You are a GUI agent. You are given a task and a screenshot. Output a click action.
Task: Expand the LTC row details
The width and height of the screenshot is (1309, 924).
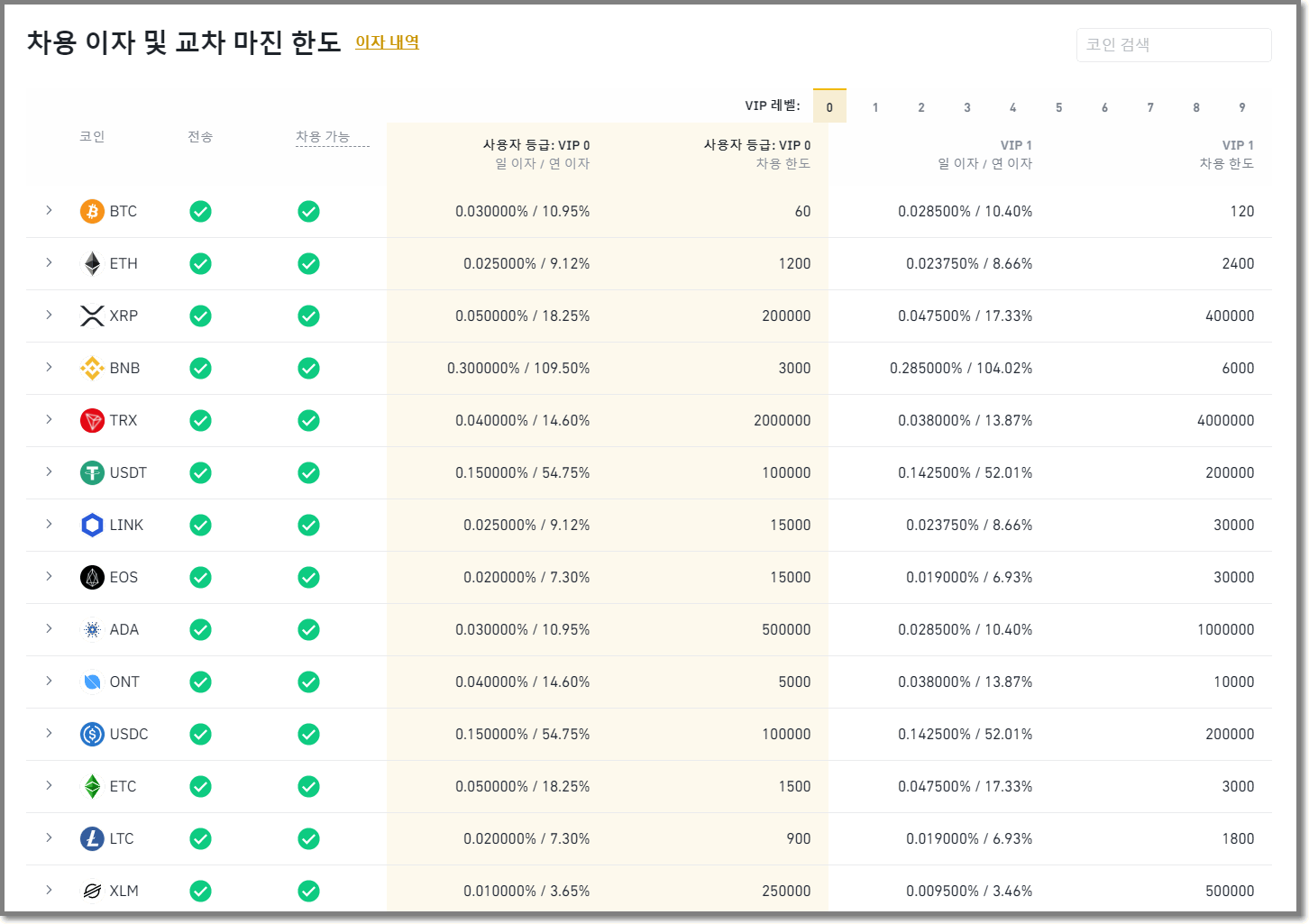point(49,838)
